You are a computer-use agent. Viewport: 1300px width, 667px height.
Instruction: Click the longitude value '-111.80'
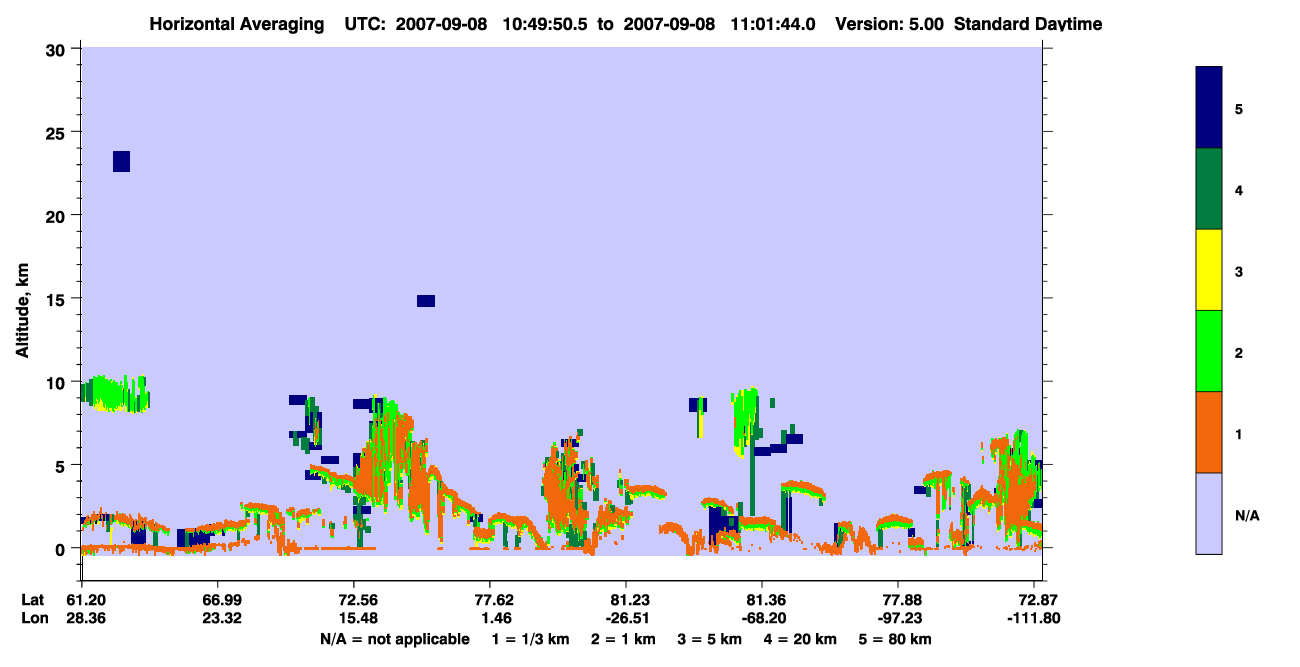click(x=1032, y=618)
